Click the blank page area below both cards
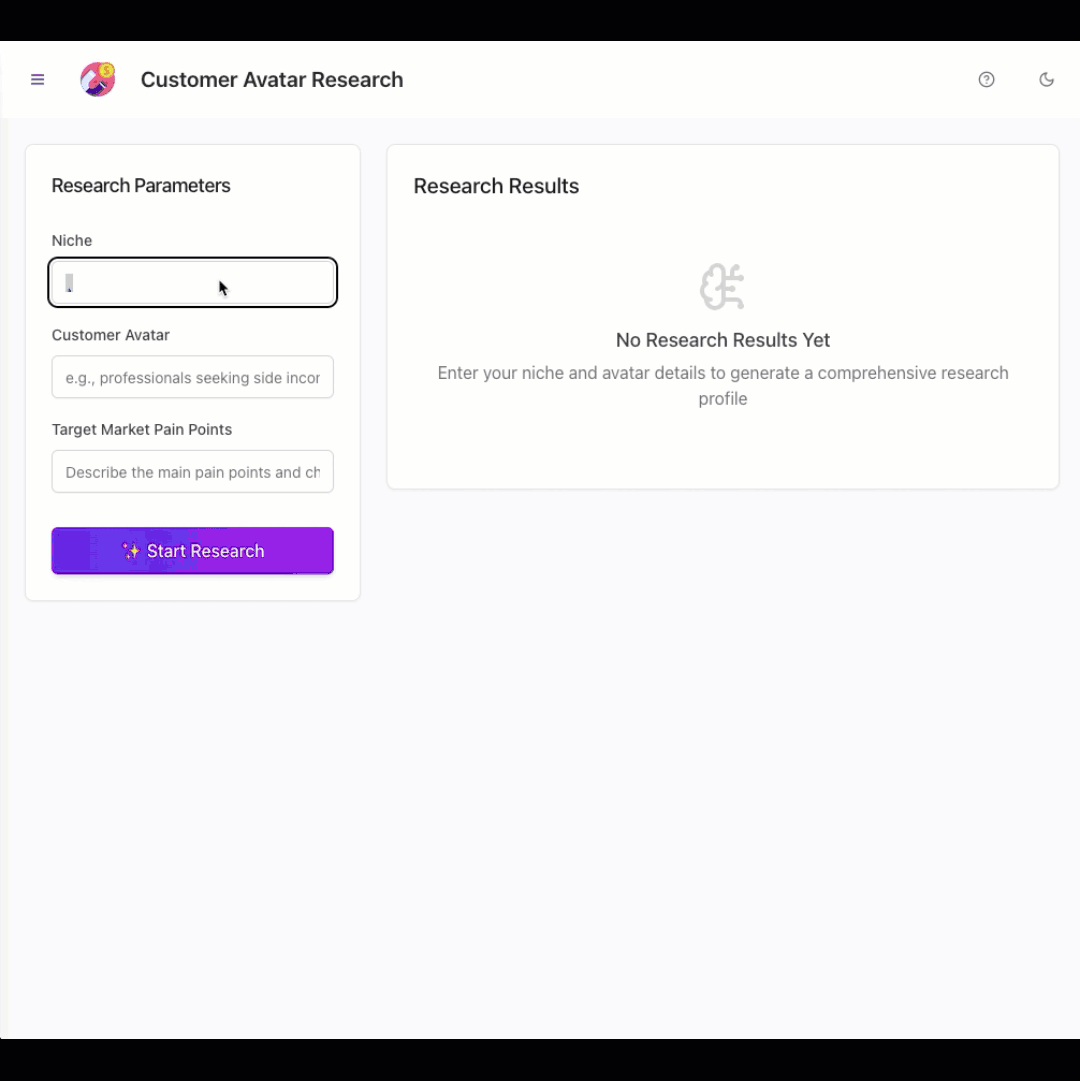The image size is (1080, 1081). coord(540,827)
